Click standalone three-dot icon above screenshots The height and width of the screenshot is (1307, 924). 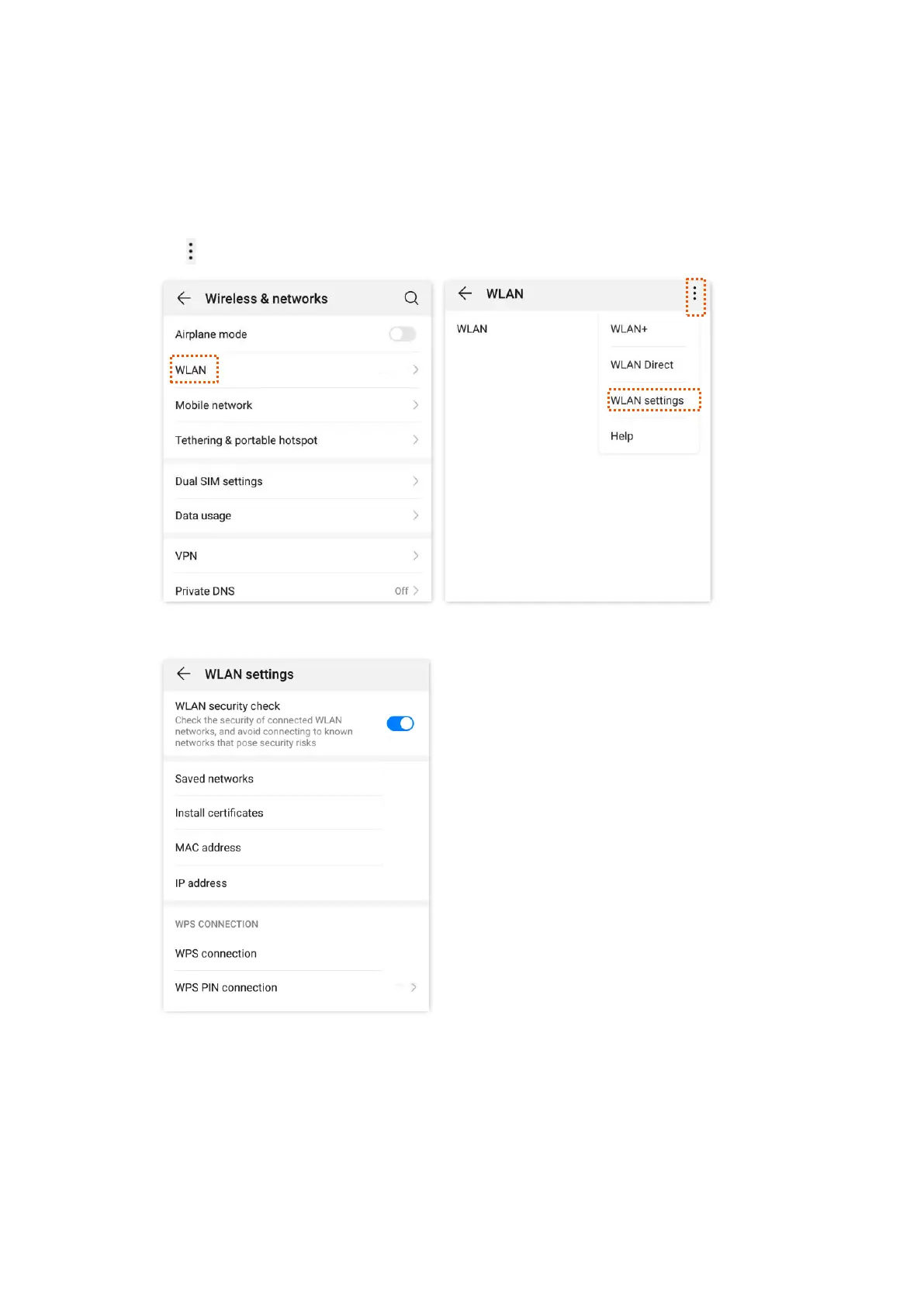190,251
